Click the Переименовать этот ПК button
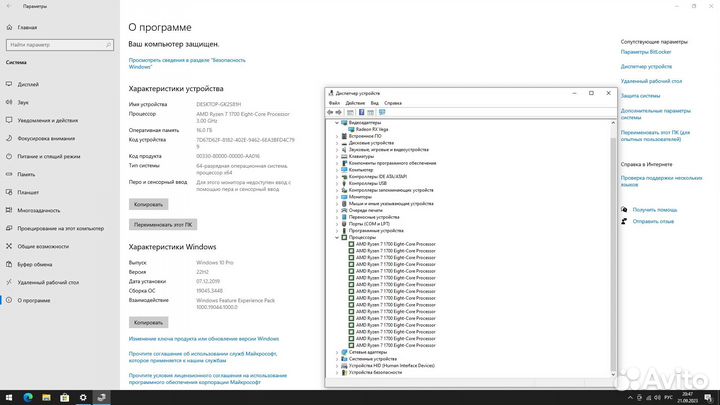The image size is (720, 405). (x=163, y=225)
